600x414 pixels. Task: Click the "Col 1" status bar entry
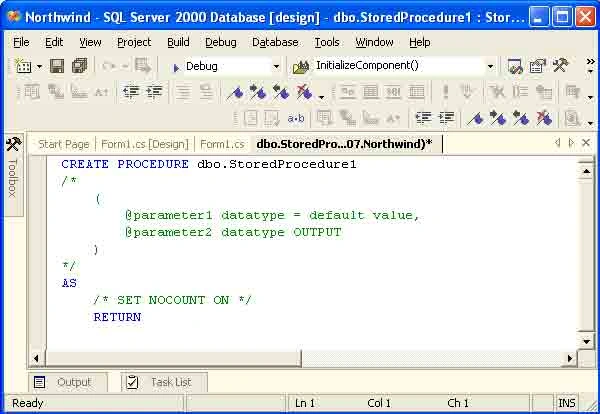(x=379, y=403)
